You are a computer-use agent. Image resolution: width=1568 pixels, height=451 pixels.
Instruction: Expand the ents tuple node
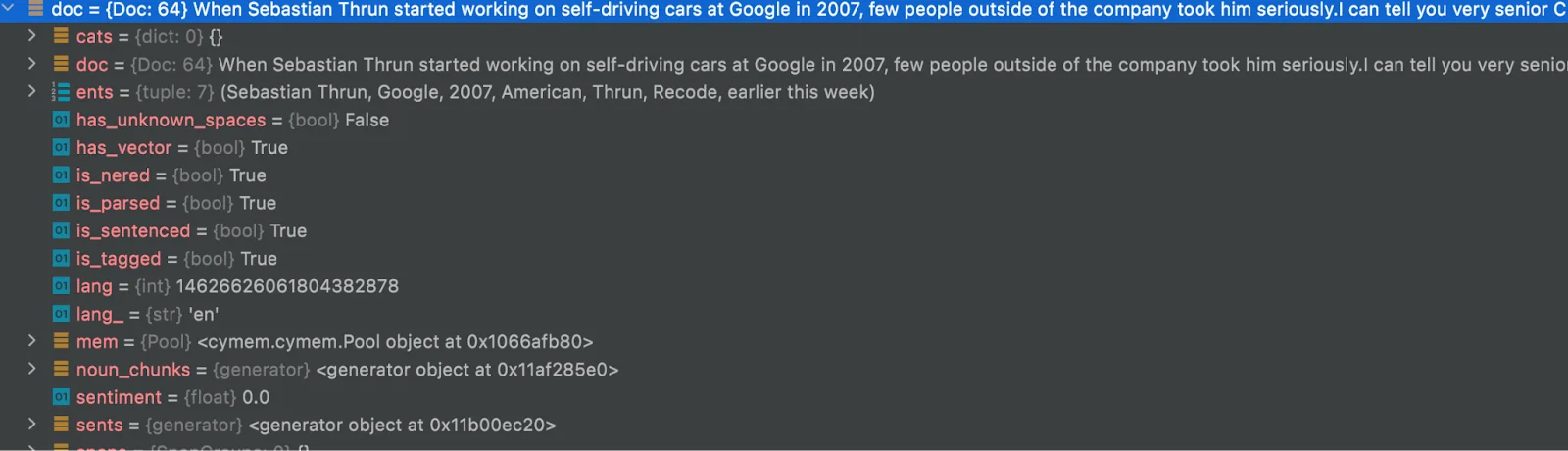32,91
